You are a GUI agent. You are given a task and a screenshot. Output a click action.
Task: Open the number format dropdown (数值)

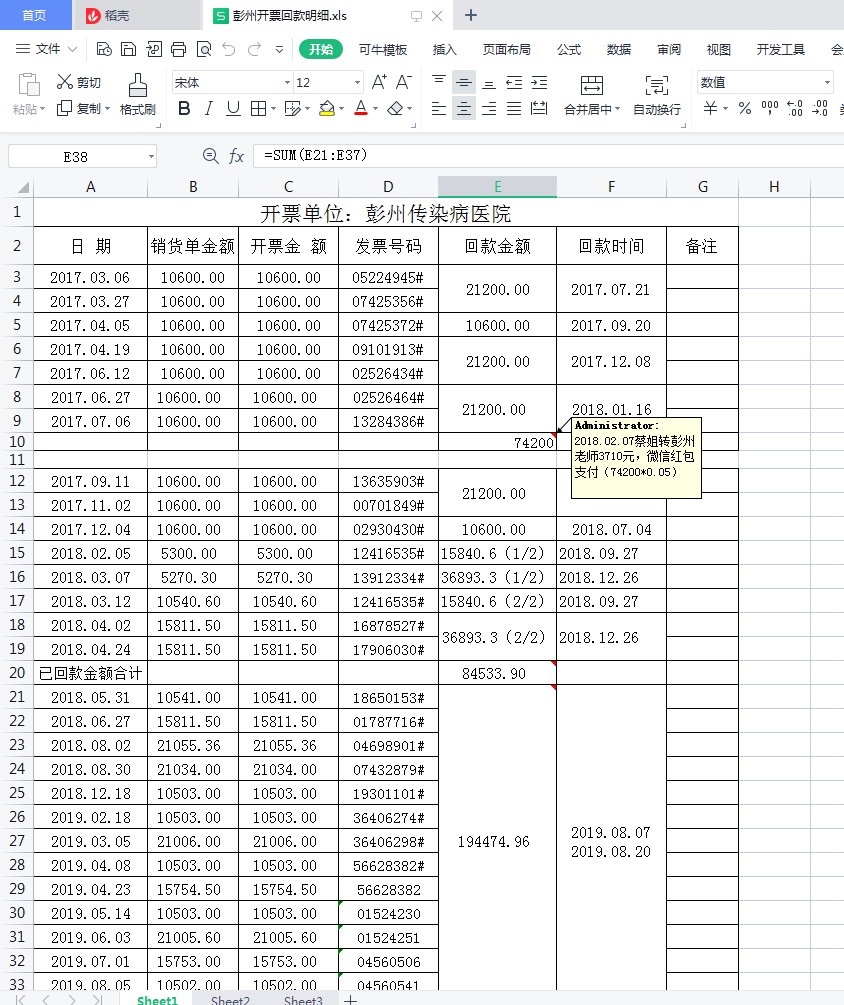pyautogui.click(x=827, y=83)
